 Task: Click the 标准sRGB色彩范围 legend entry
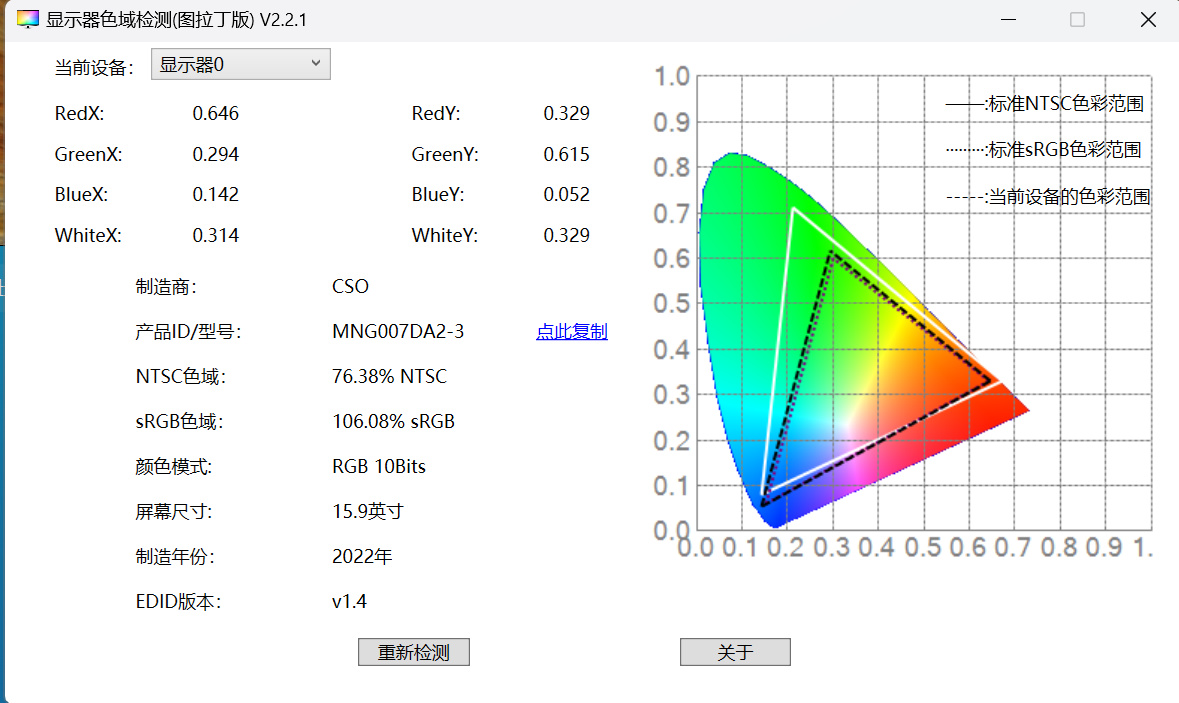pos(1044,150)
